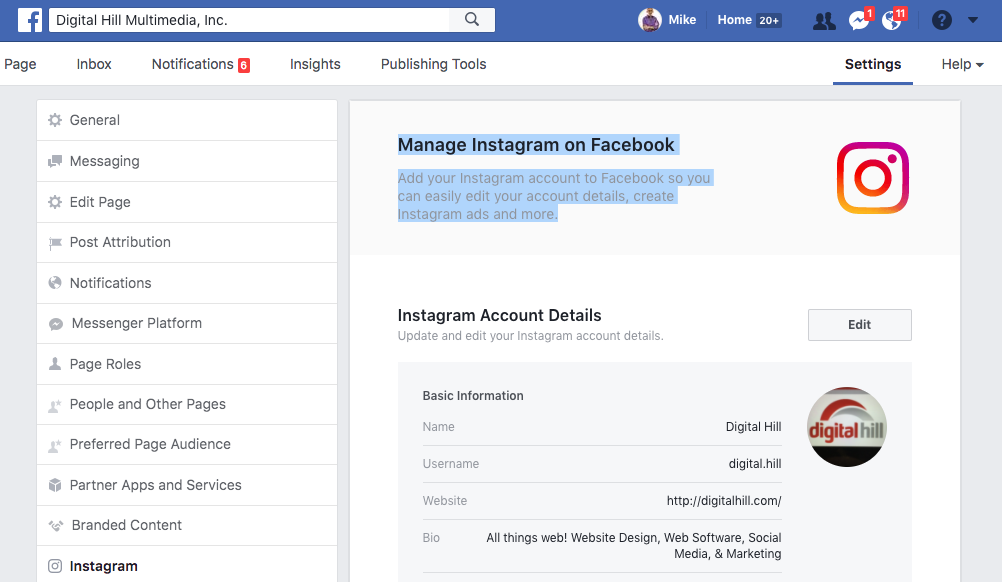This screenshot has height=582, width=1002.
Task: Click in the page search field
Action: tap(250, 20)
